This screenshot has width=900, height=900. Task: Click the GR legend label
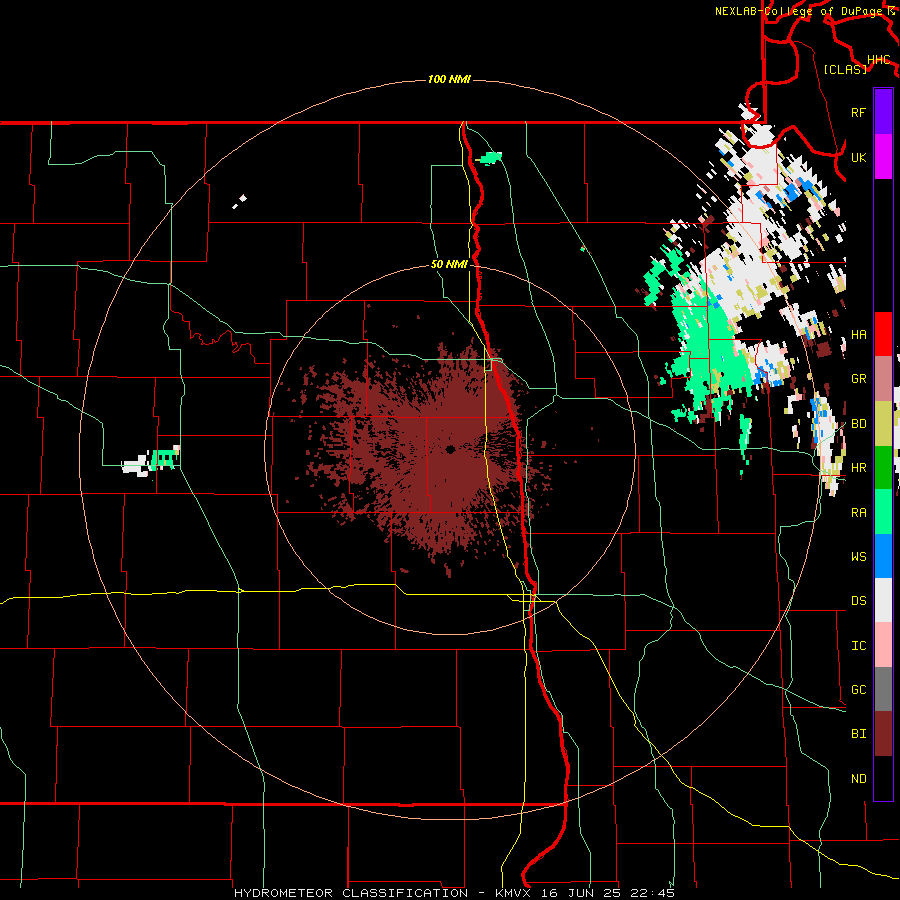coord(858,379)
